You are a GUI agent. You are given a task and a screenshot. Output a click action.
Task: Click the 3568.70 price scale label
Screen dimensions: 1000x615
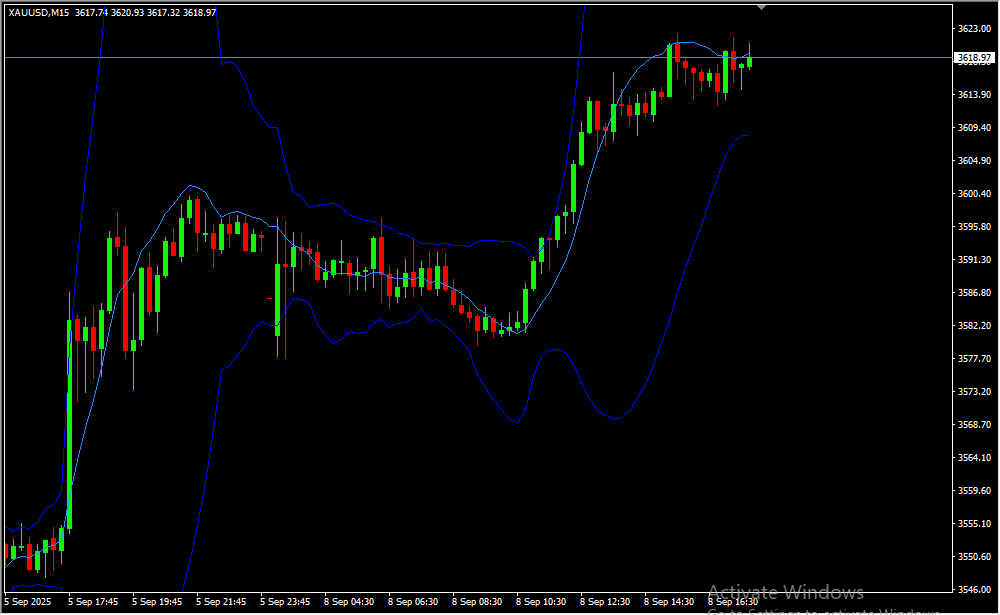tap(973, 425)
